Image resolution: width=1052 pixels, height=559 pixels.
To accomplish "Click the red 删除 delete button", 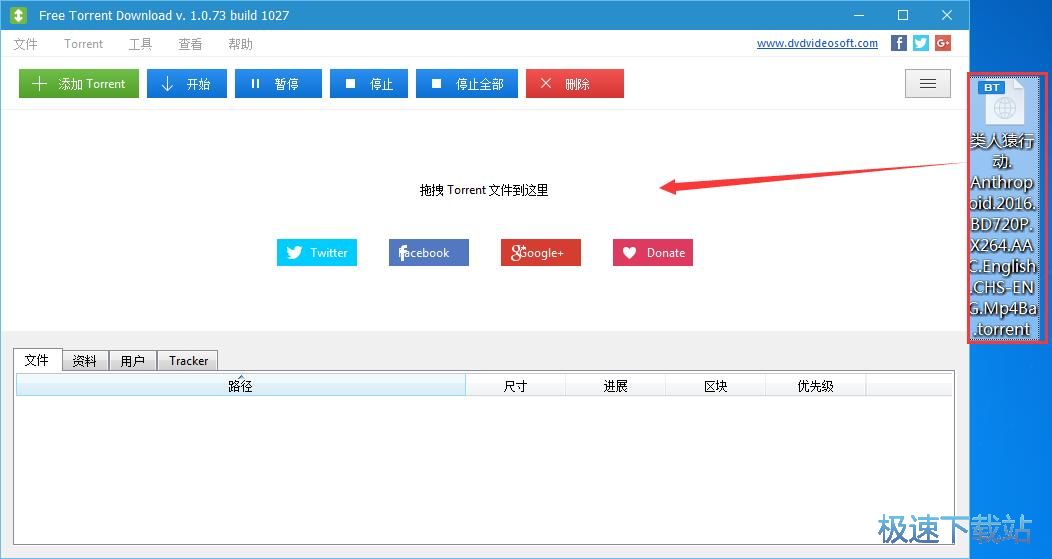I will click(x=574, y=84).
